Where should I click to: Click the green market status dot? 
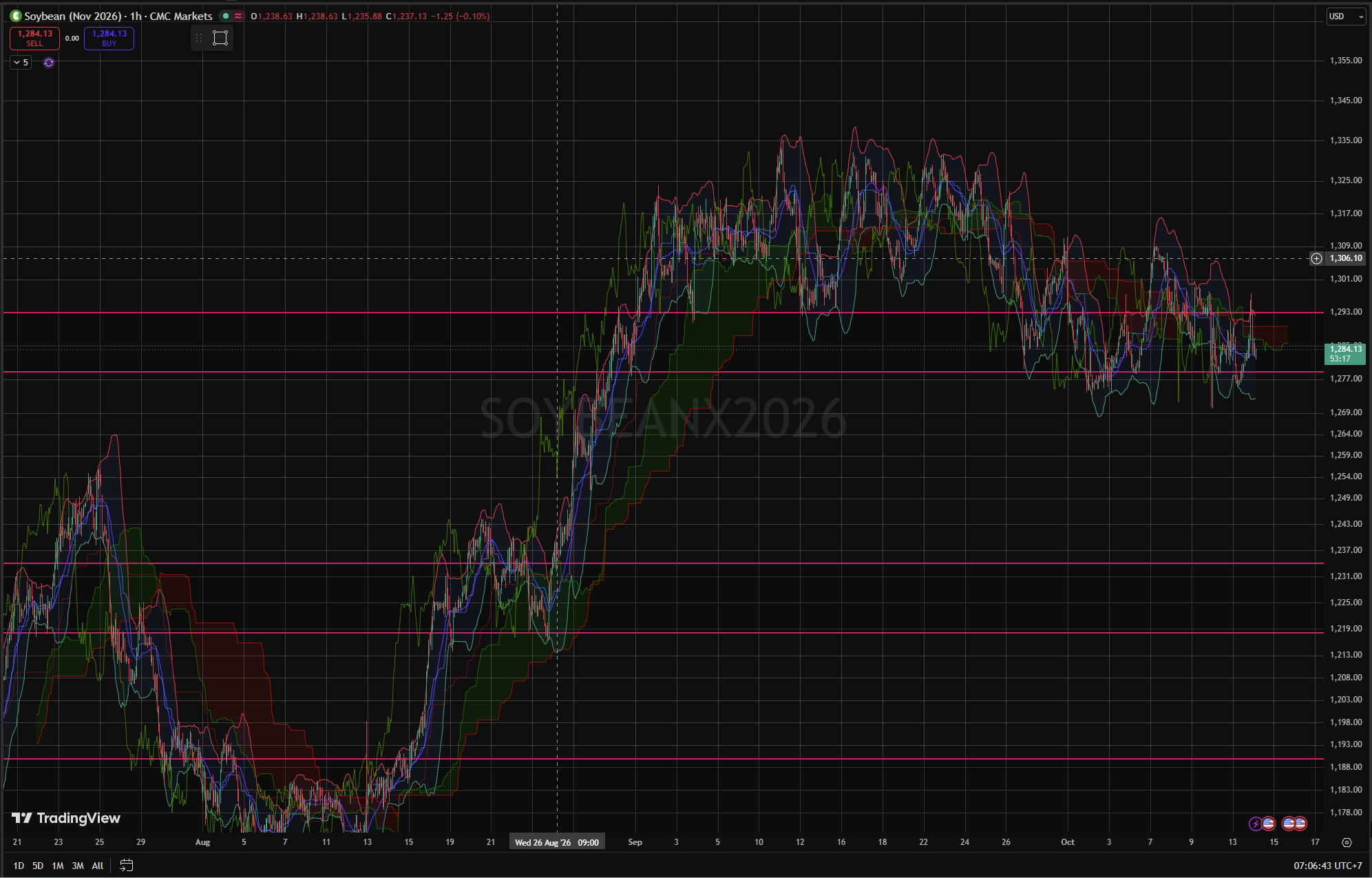pos(225,16)
